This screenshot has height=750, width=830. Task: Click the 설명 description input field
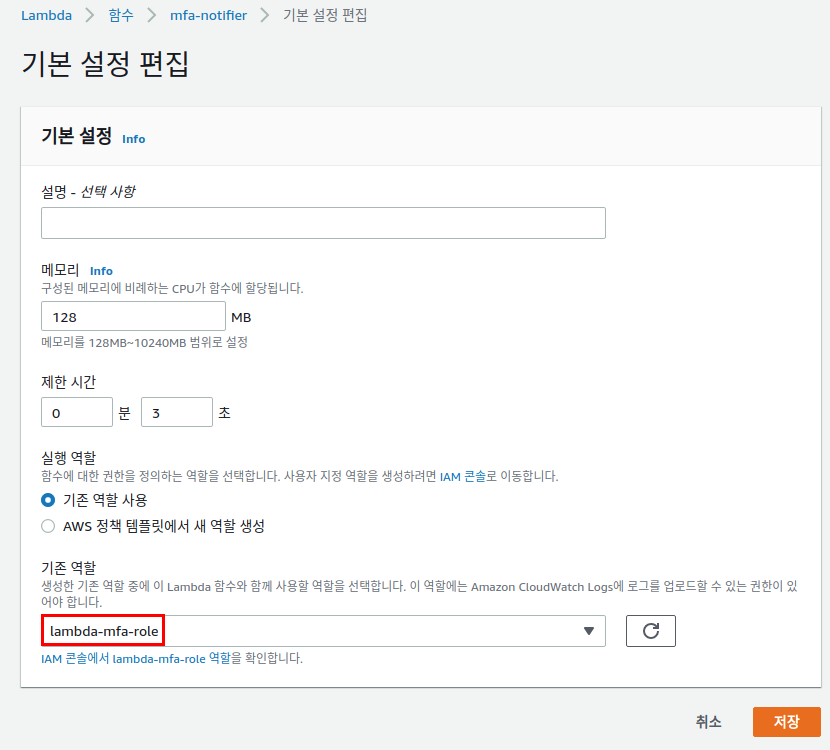[x=323, y=223]
